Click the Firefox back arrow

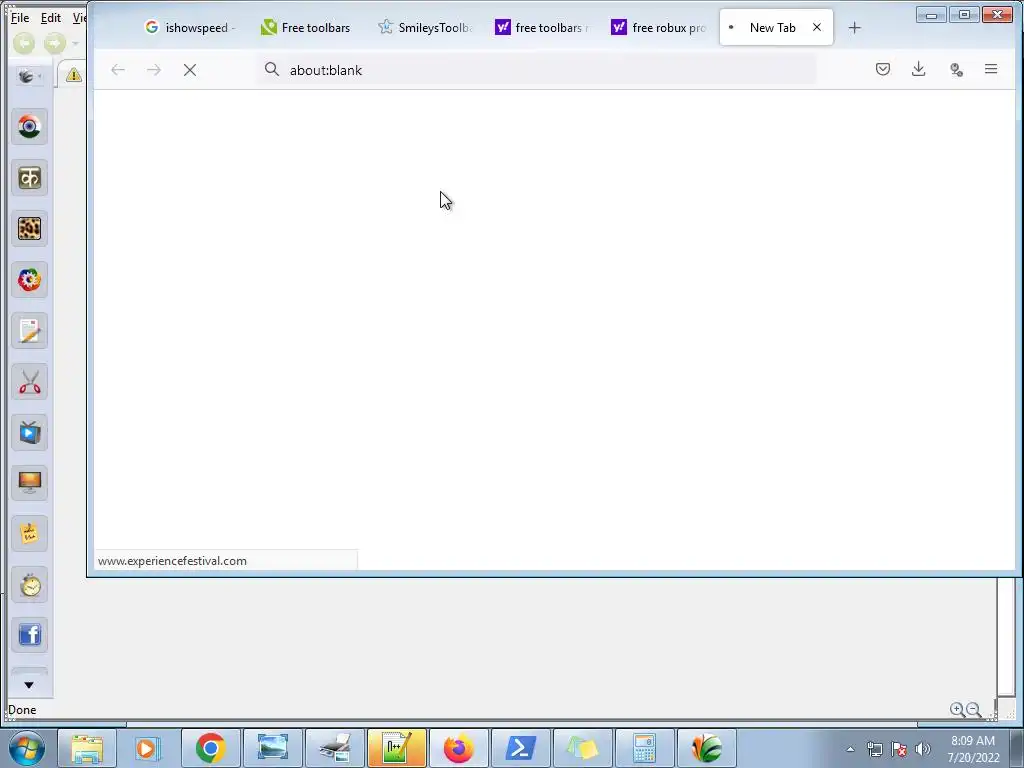click(x=118, y=70)
